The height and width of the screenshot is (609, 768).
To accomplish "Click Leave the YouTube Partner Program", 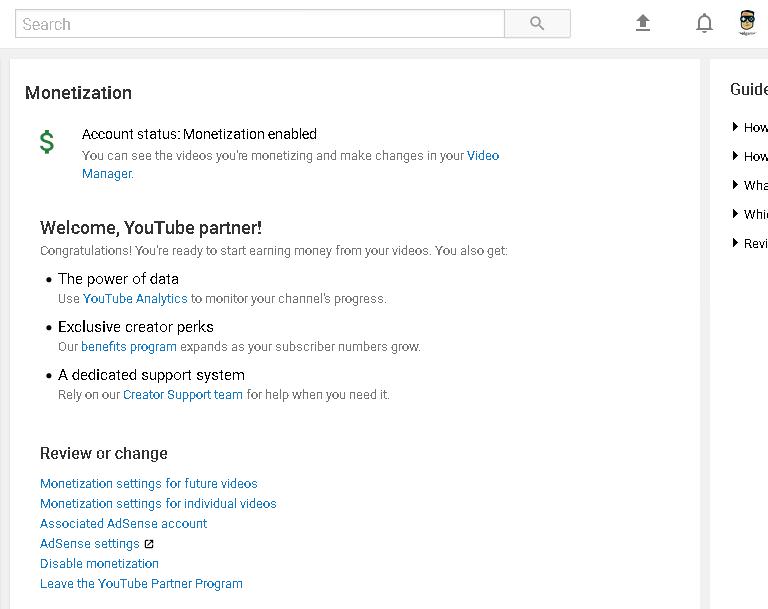I will click(142, 584).
